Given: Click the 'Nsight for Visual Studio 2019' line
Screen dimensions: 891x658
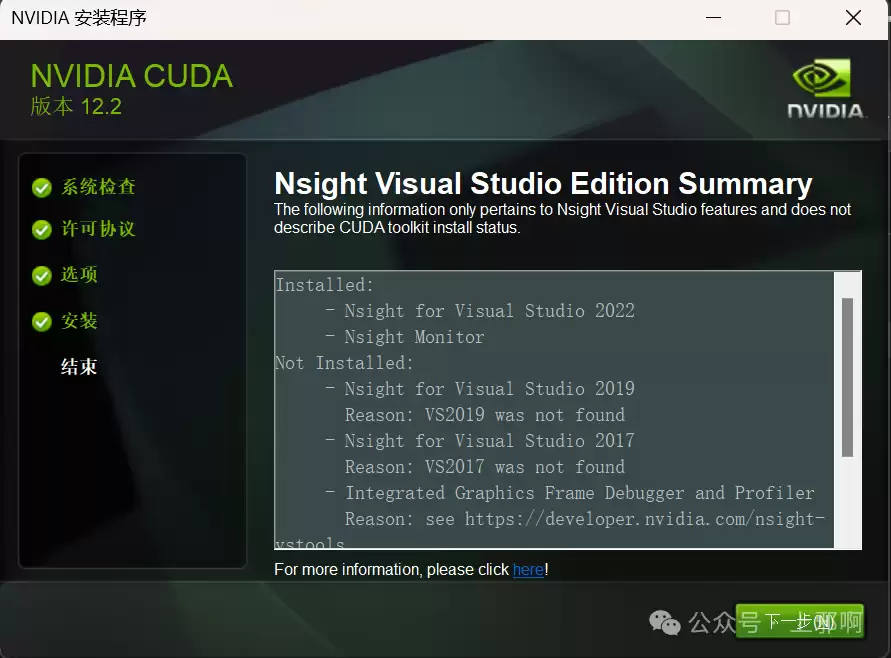Looking at the screenshot, I should tap(489, 389).
